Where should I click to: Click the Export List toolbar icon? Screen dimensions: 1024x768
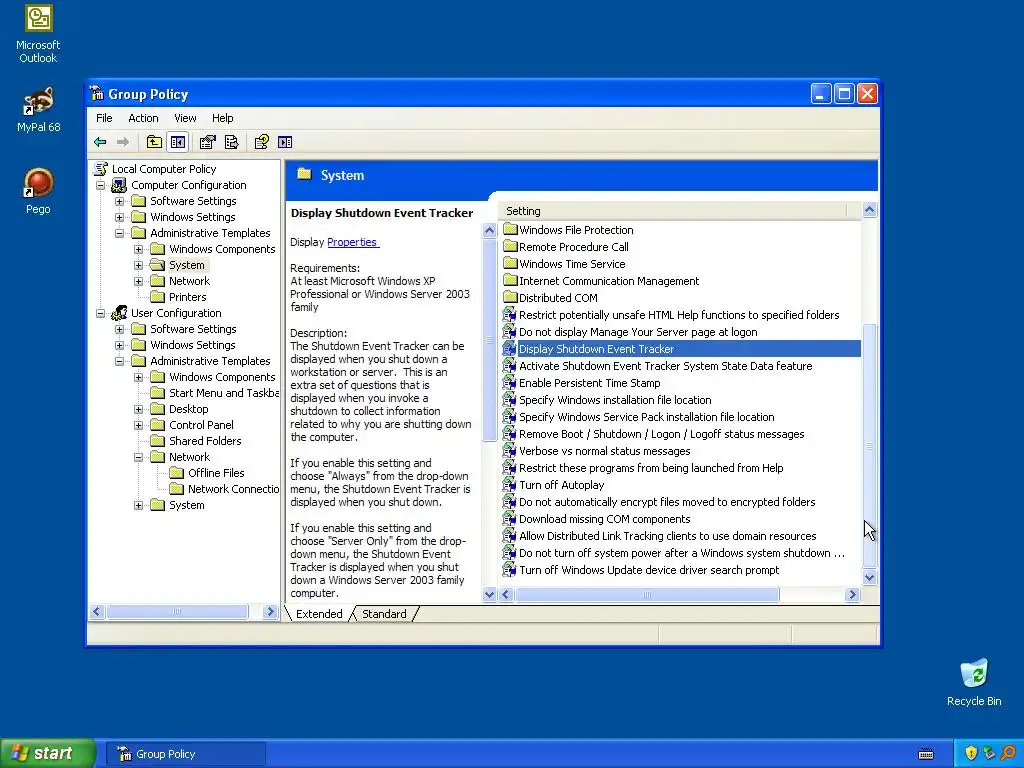pos(231,142)
